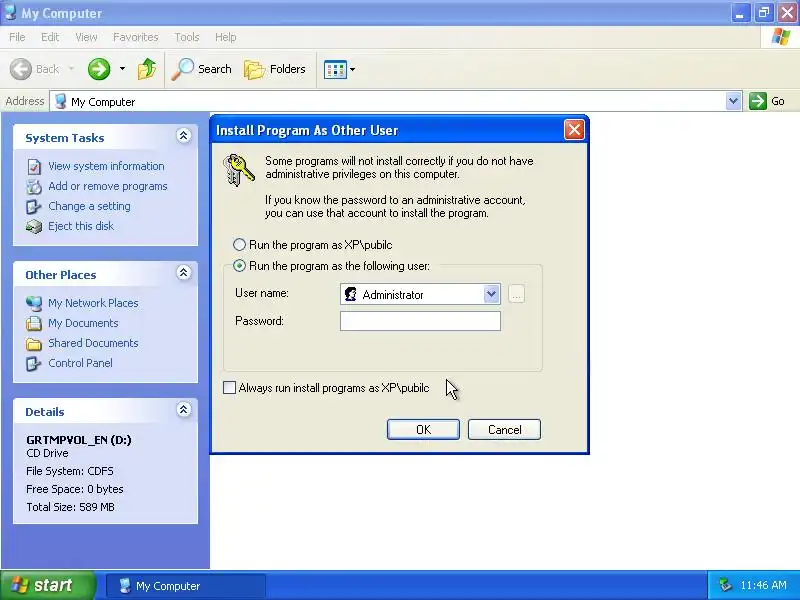The width and height of the screenshot is (800, 600).
Task: Click the Add or remove programs icon
Action: 34,187
